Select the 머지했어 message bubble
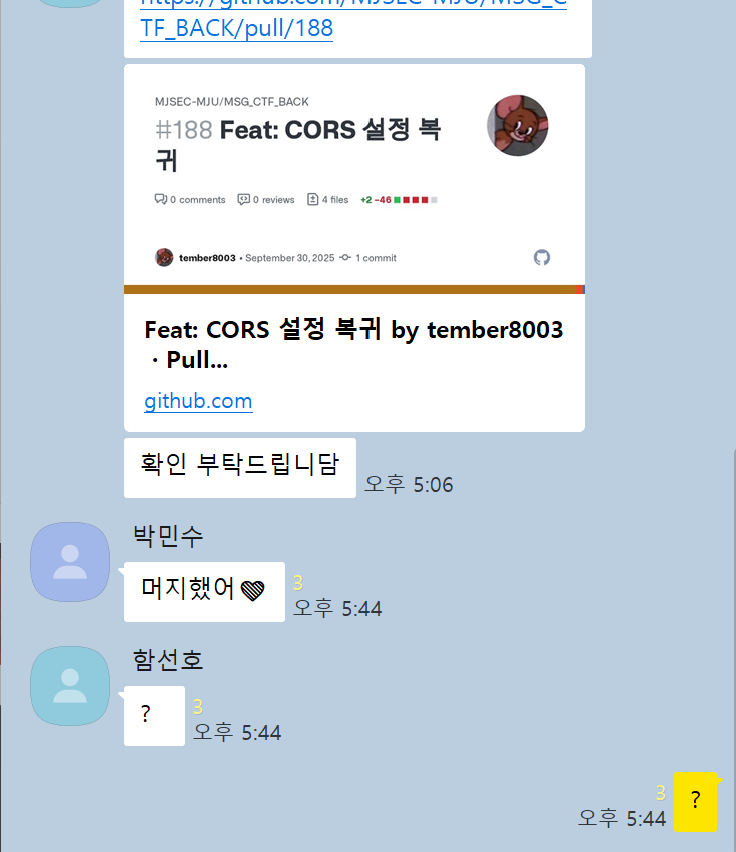736x852 pixels. [204, 592]
